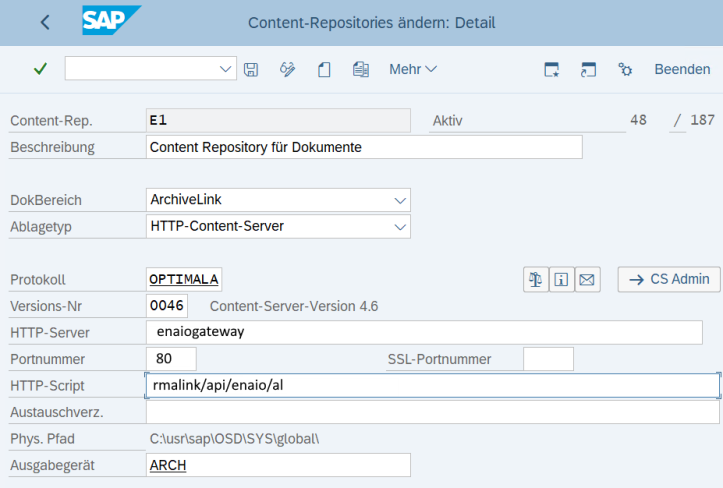Toggle display/change mode pencil icon
Image resolution: width=723 pixels, height=488 pixels.
[288, 69]
